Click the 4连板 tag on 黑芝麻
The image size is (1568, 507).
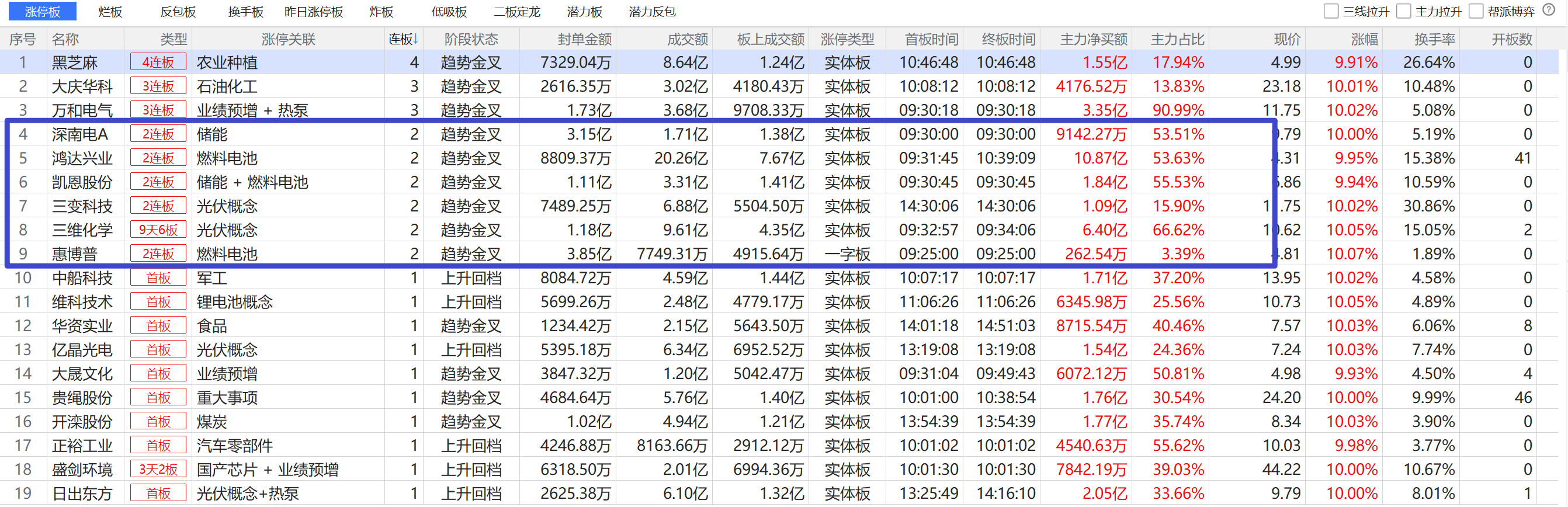(x=158, y=62)
